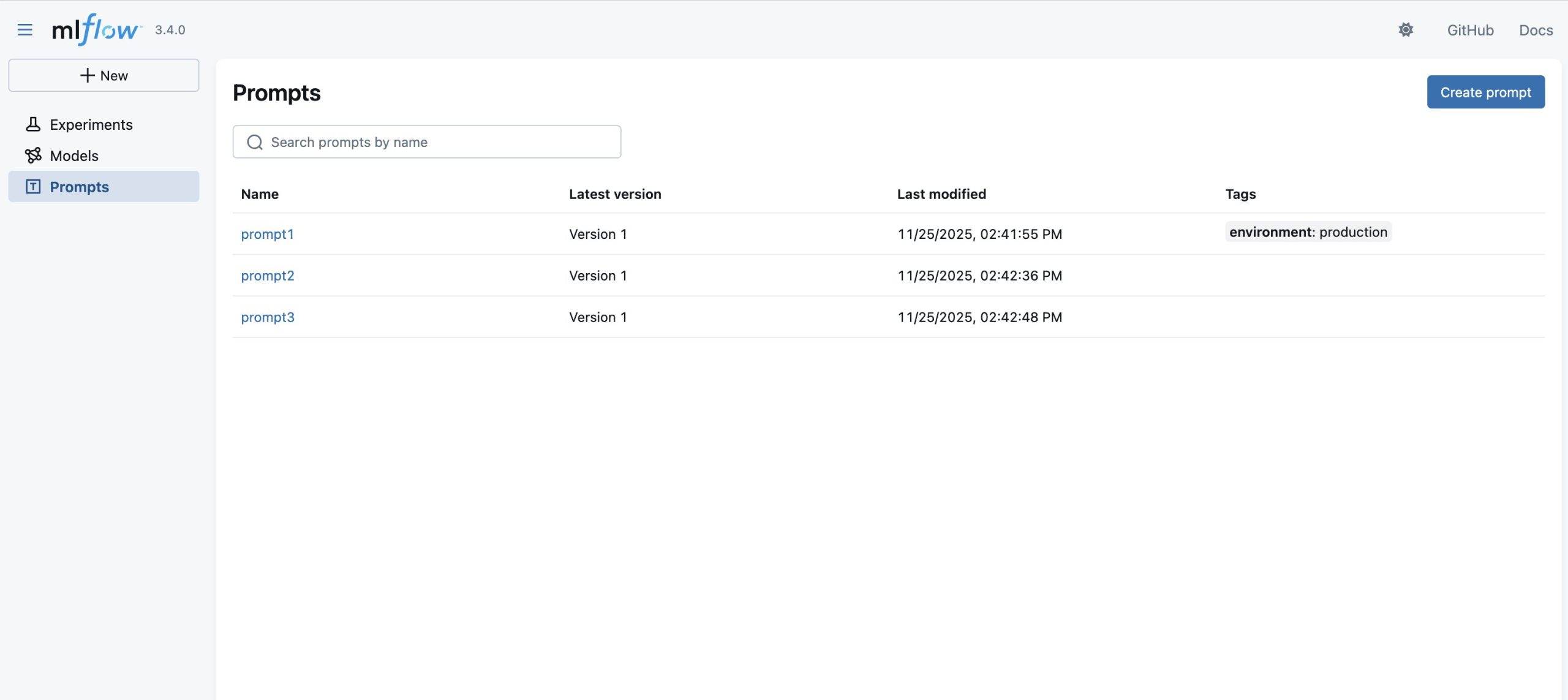Switch to the Models section
This screenshot has width=1568, height=700.
coord(75,155)
